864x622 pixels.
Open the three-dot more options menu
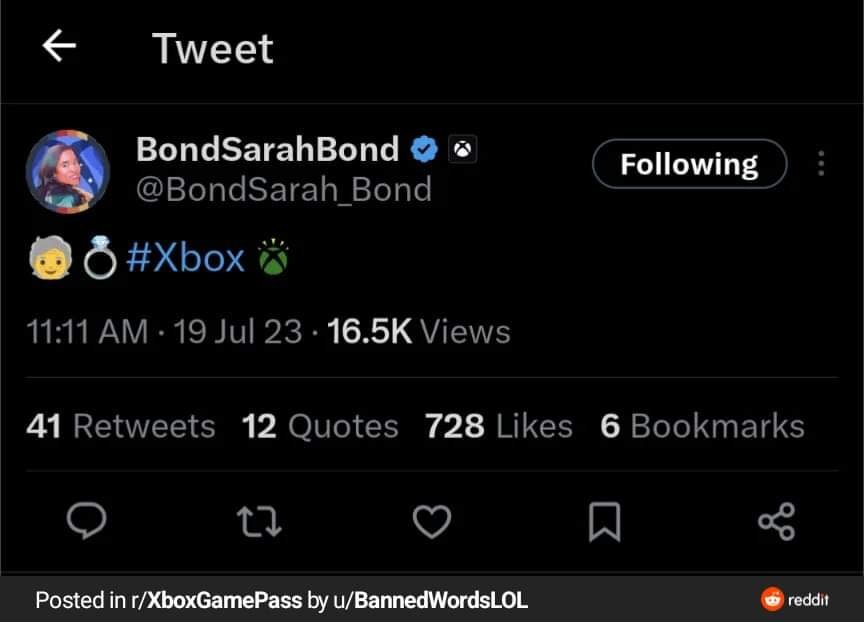pyautogui.click(x=821, y=164)
